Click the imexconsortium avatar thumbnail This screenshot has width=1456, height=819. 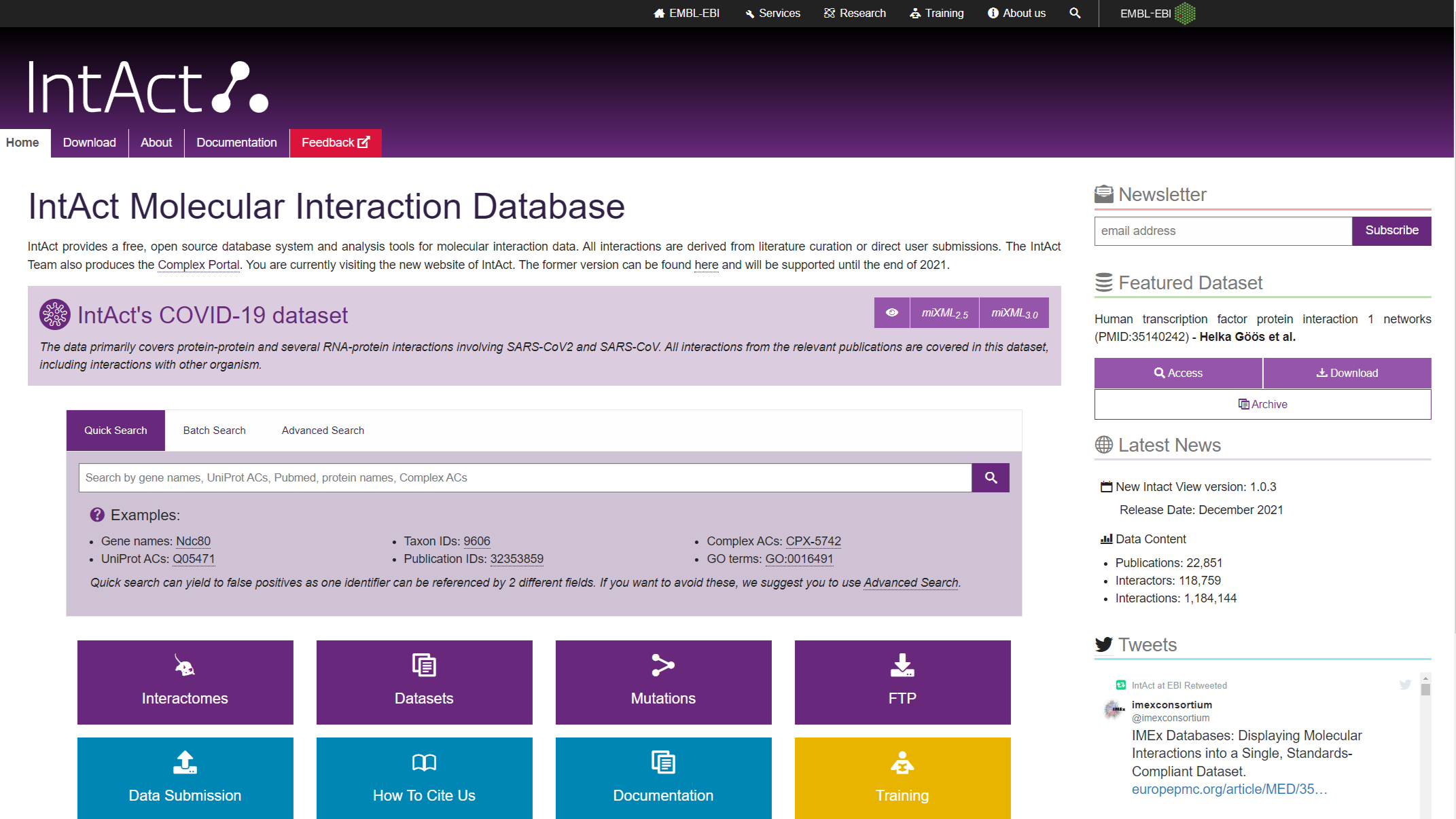coord(1114,710)
